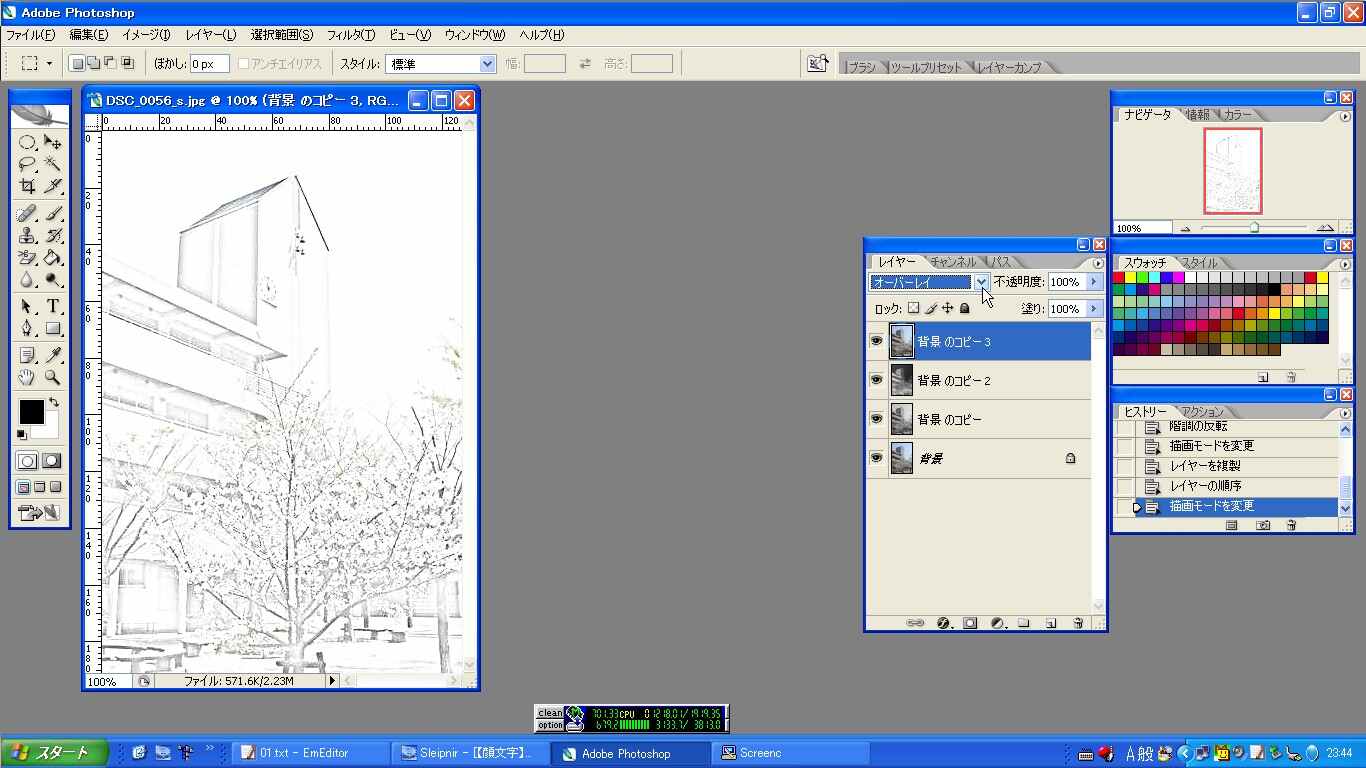The height and width of the screenshot is (768, 1366).
Task: Select the Elliptical Marquee tool
Action: coord(28,143)
